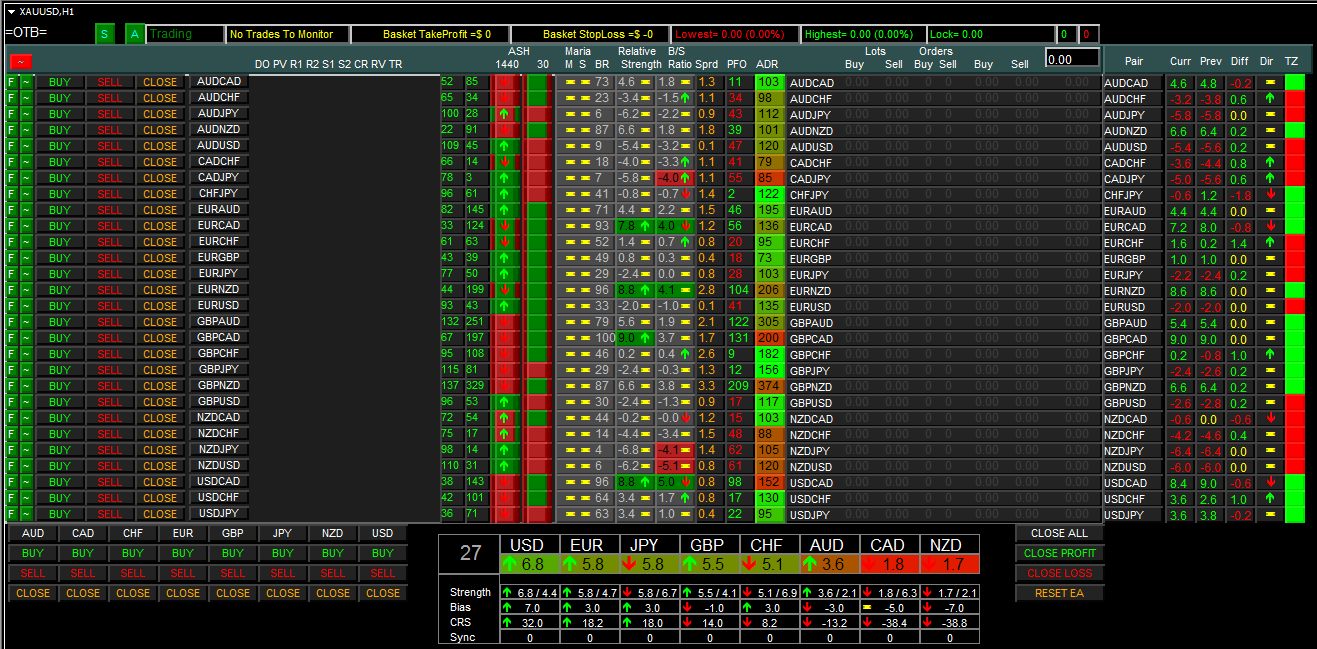The height and width of the screenshot is (649, 1317).
Task: Click BUY under the NZD basket column
Action: tap(333, 553)
